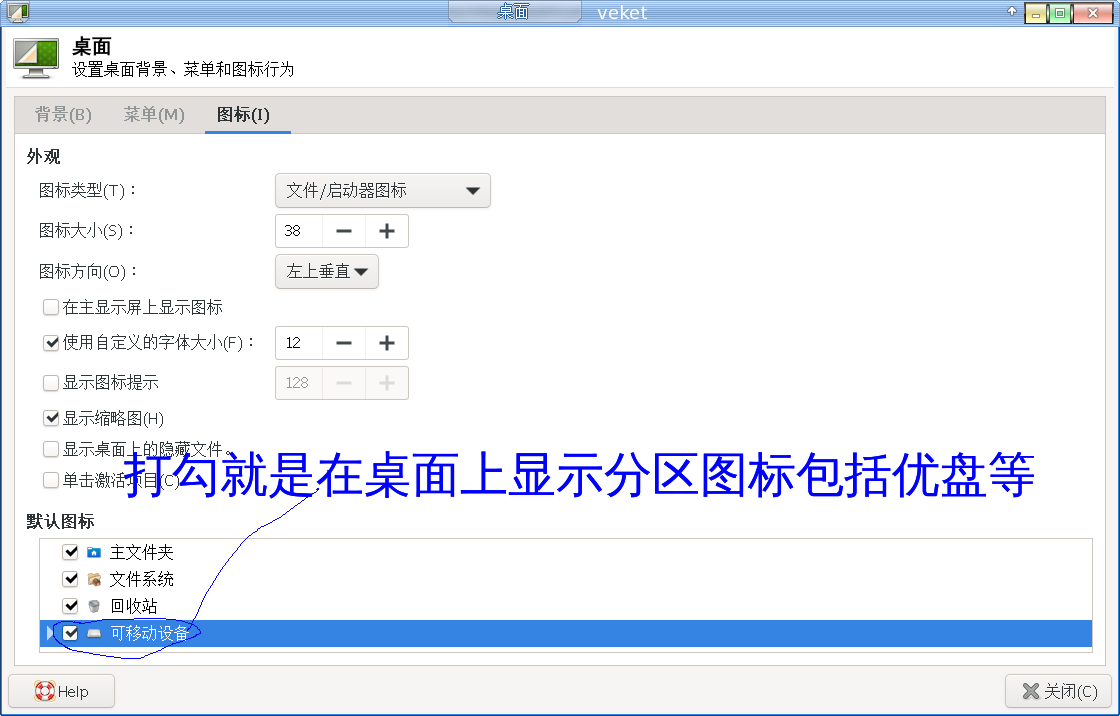Screen dimensions: 1120x716
Task: Click the Trash icon in default icons list
Action: coord(94,606)
